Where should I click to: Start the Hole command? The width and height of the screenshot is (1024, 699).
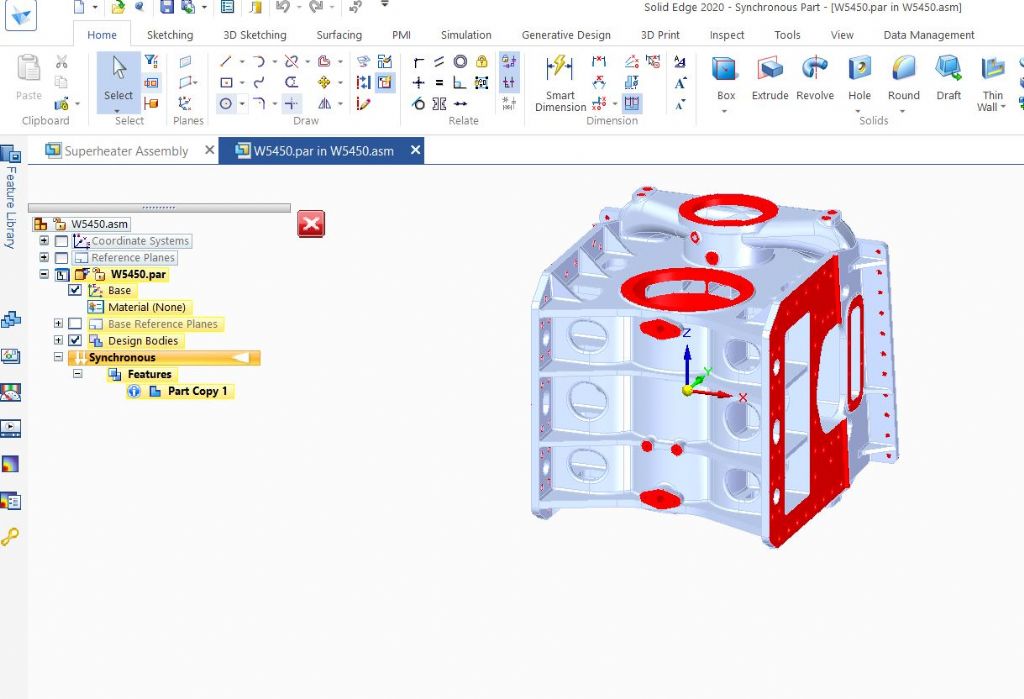[859, 78]
